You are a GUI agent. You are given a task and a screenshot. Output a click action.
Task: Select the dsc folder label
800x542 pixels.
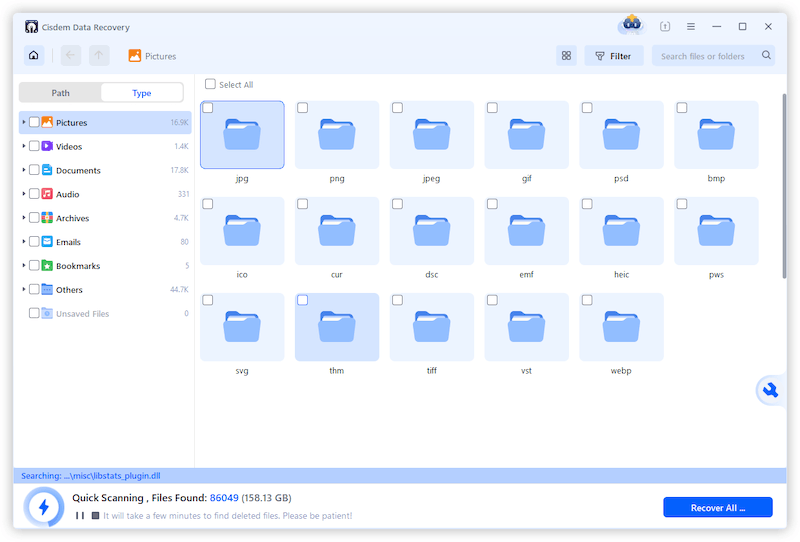point(432,275)
